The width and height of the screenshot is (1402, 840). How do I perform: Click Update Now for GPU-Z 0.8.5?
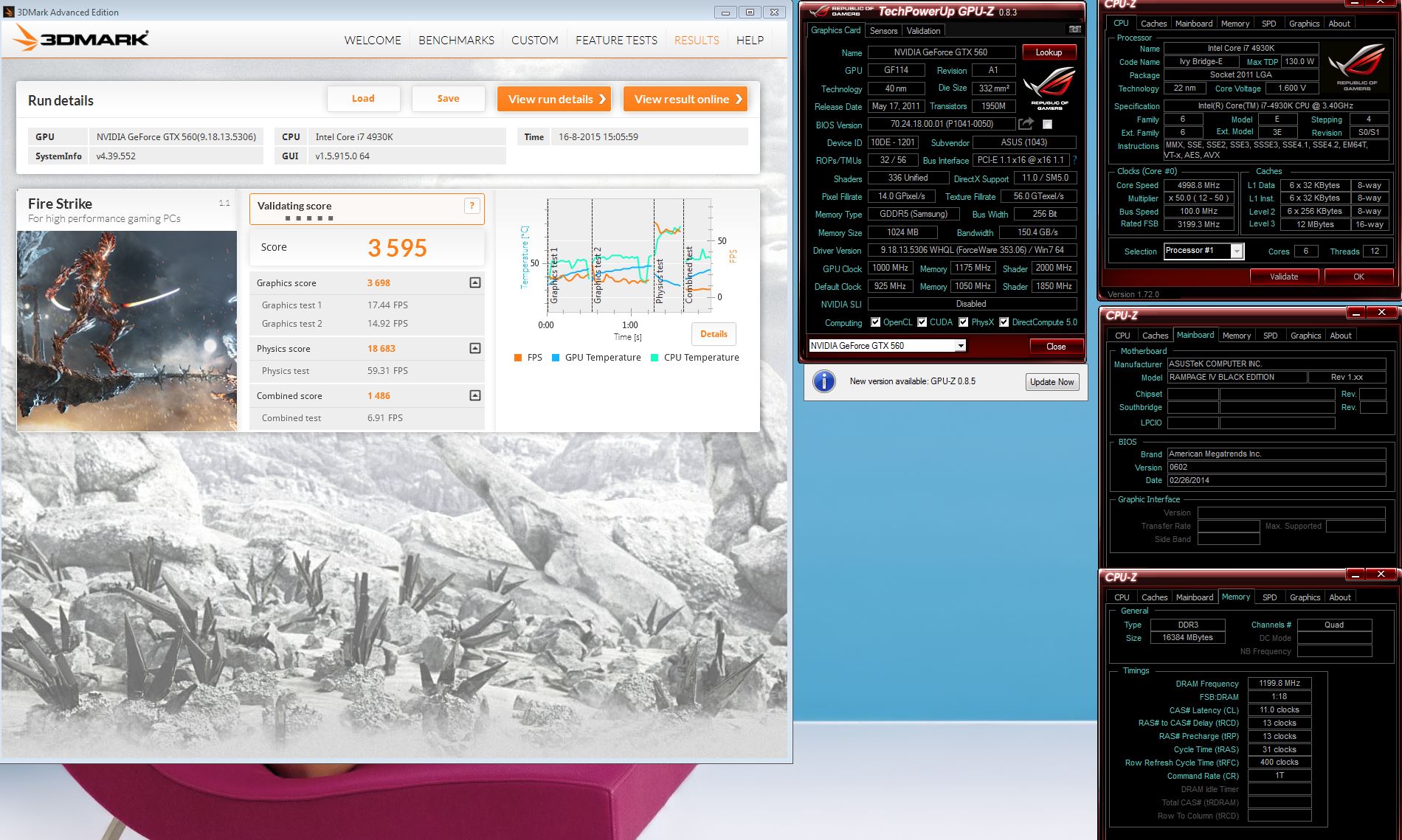(1051, 381)
